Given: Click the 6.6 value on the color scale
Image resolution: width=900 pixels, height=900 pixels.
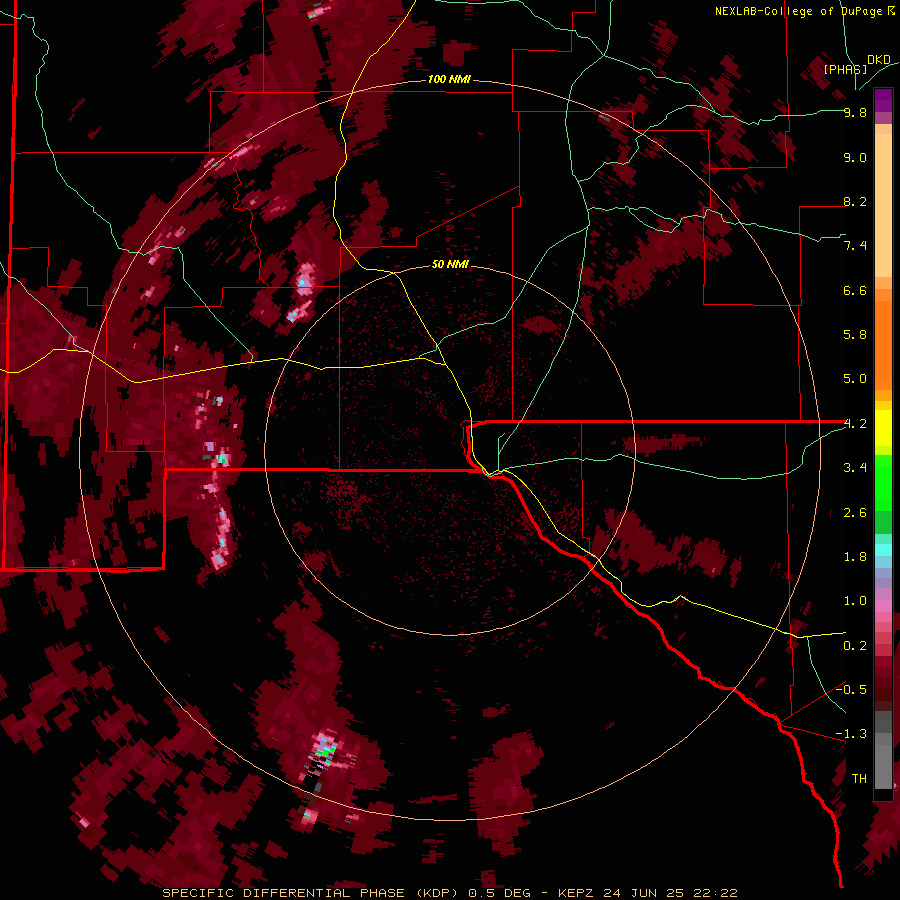Looking at the screenshot, I should coord(855,290).
